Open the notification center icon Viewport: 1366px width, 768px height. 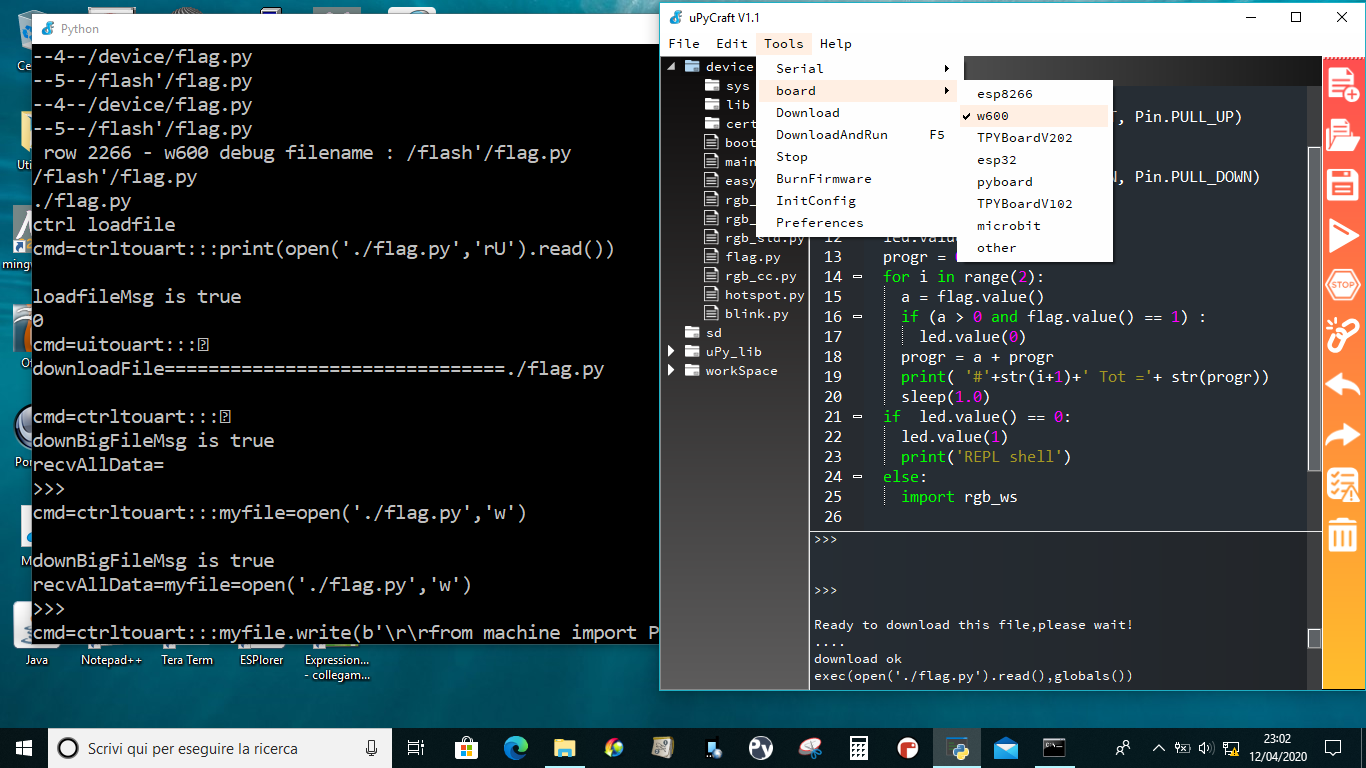point(1332,748)
